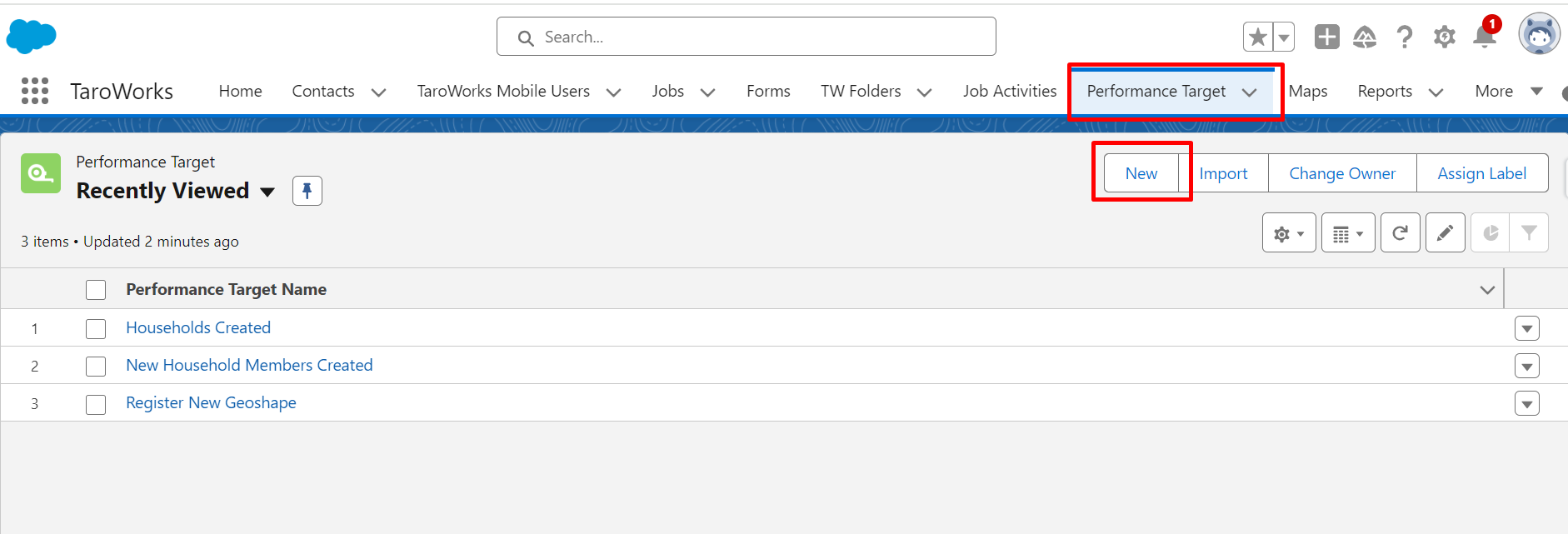Click the global actions plus icon
This screenshot has width=1568, height=534.
[x=1326, y=37]
